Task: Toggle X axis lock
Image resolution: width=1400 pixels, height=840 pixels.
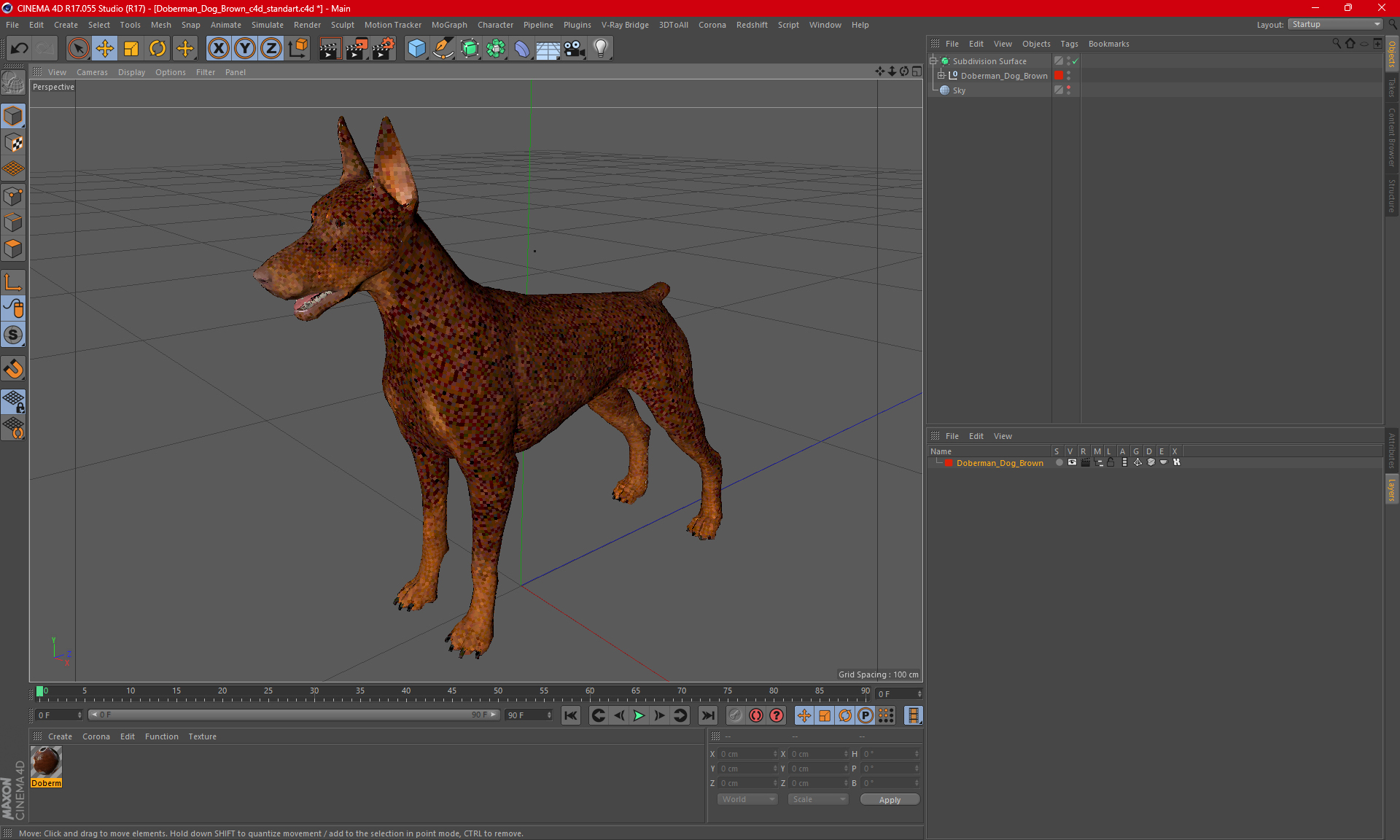Action: [x=218, y=49]
